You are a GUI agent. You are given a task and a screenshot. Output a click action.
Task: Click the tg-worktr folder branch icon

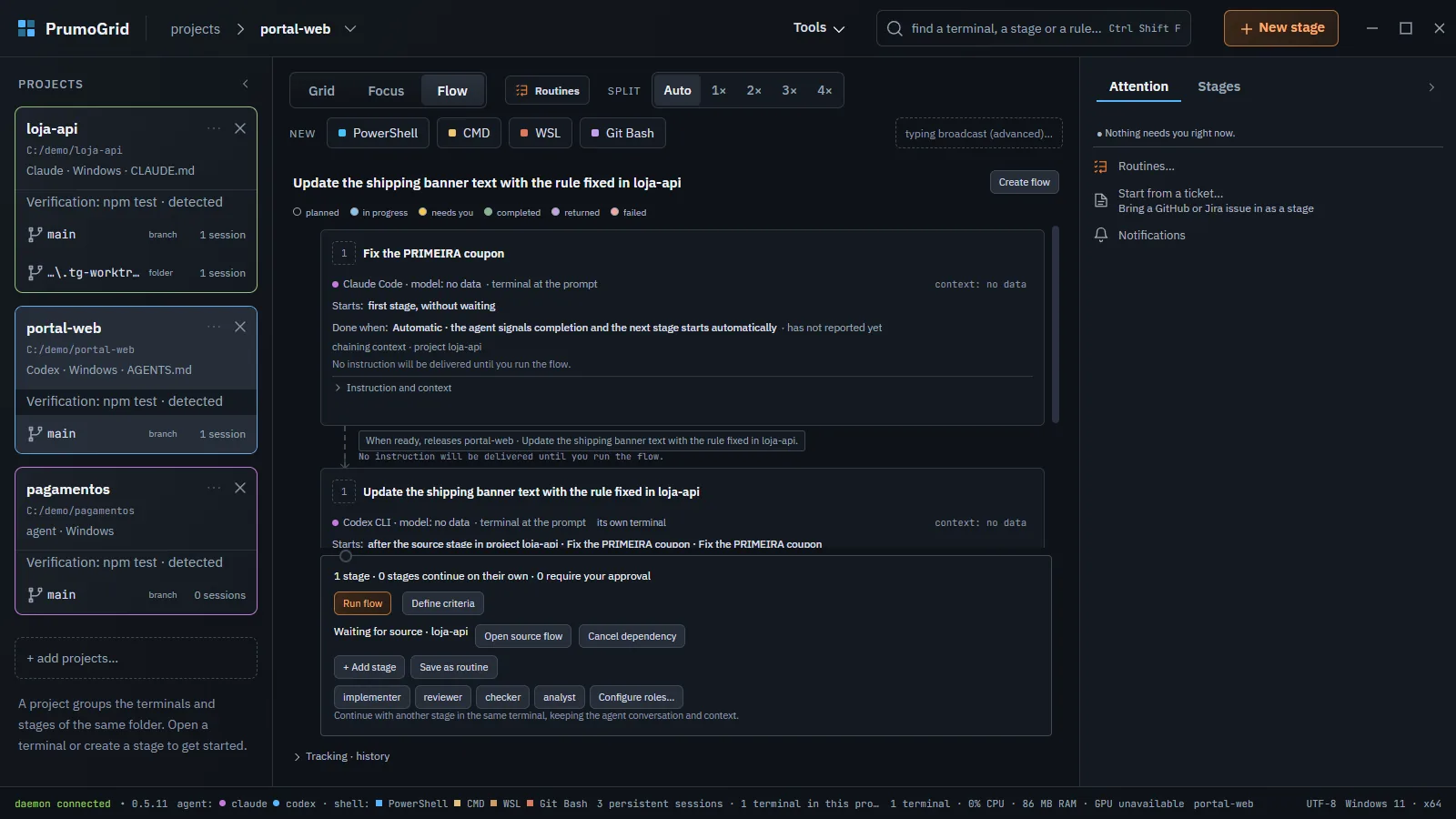point(35,272)
